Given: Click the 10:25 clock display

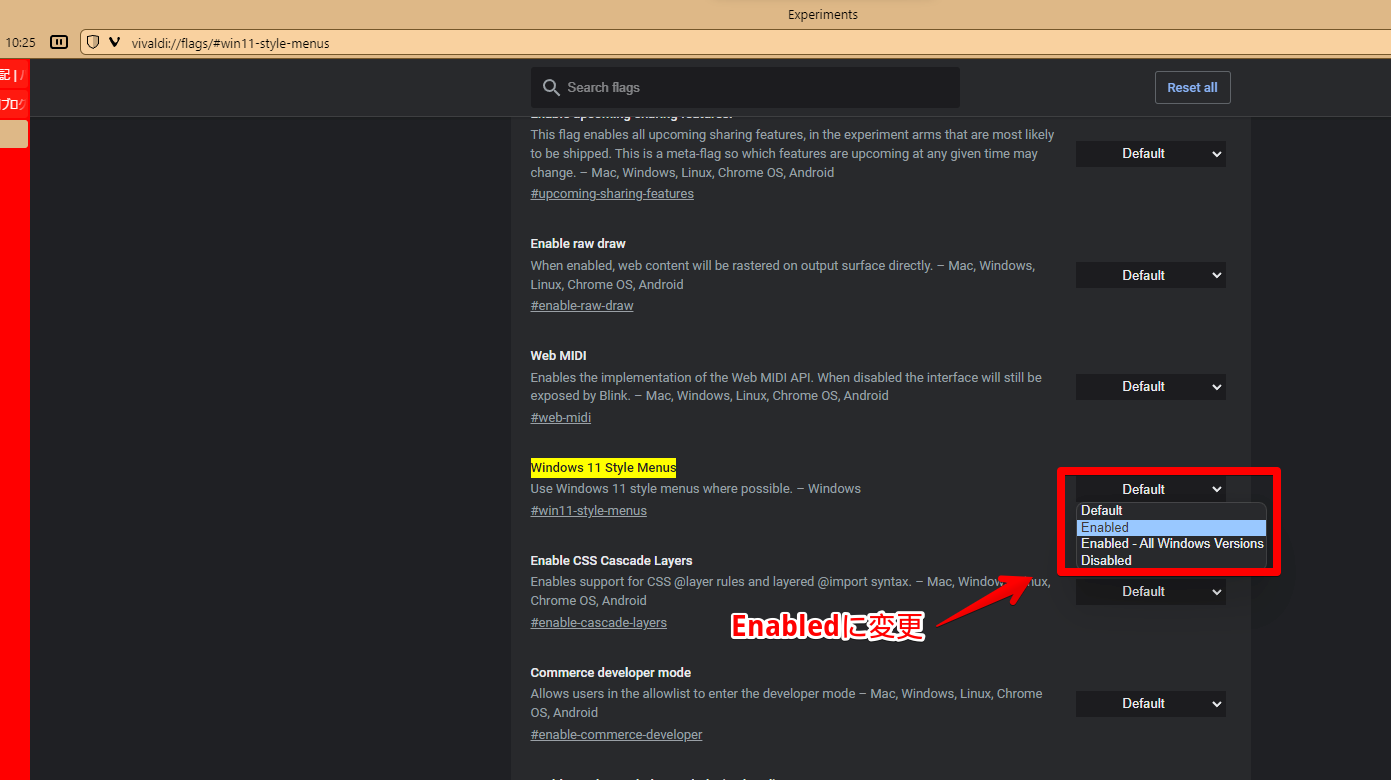Looking at the screenshot, I should (20, 43).
